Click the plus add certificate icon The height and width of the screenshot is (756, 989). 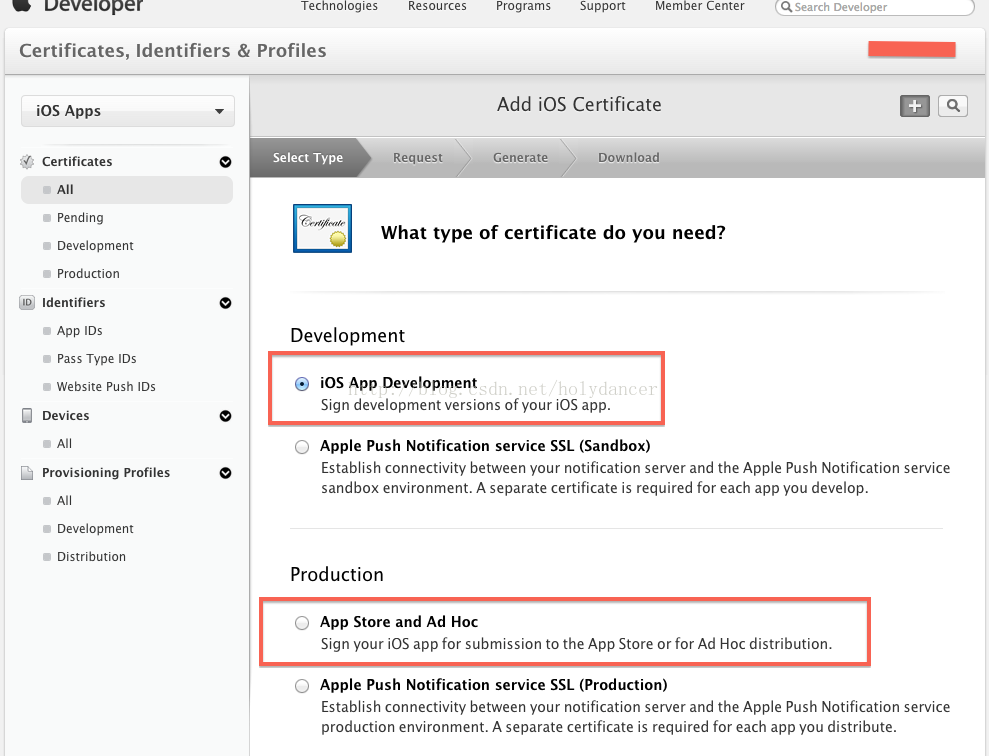(x=914, y=106)
